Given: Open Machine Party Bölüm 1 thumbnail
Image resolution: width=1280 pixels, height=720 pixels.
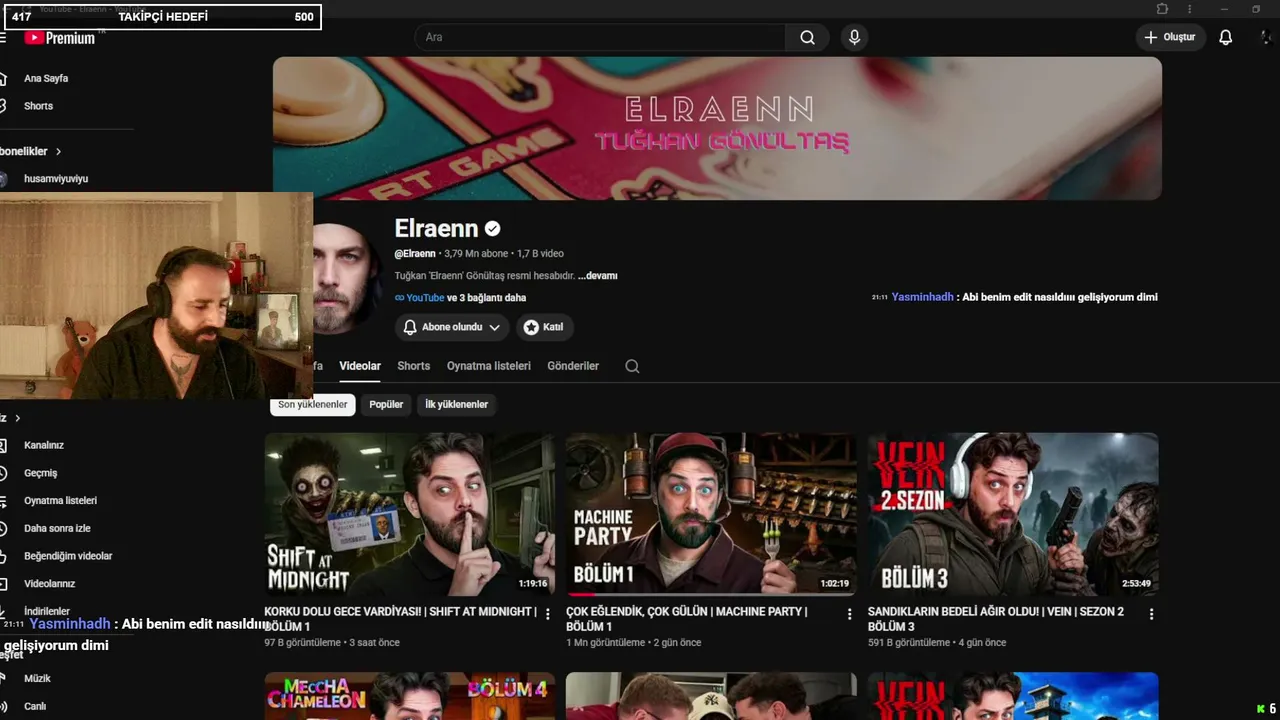Looking at the screenshot, I should [x=711, y=514].
